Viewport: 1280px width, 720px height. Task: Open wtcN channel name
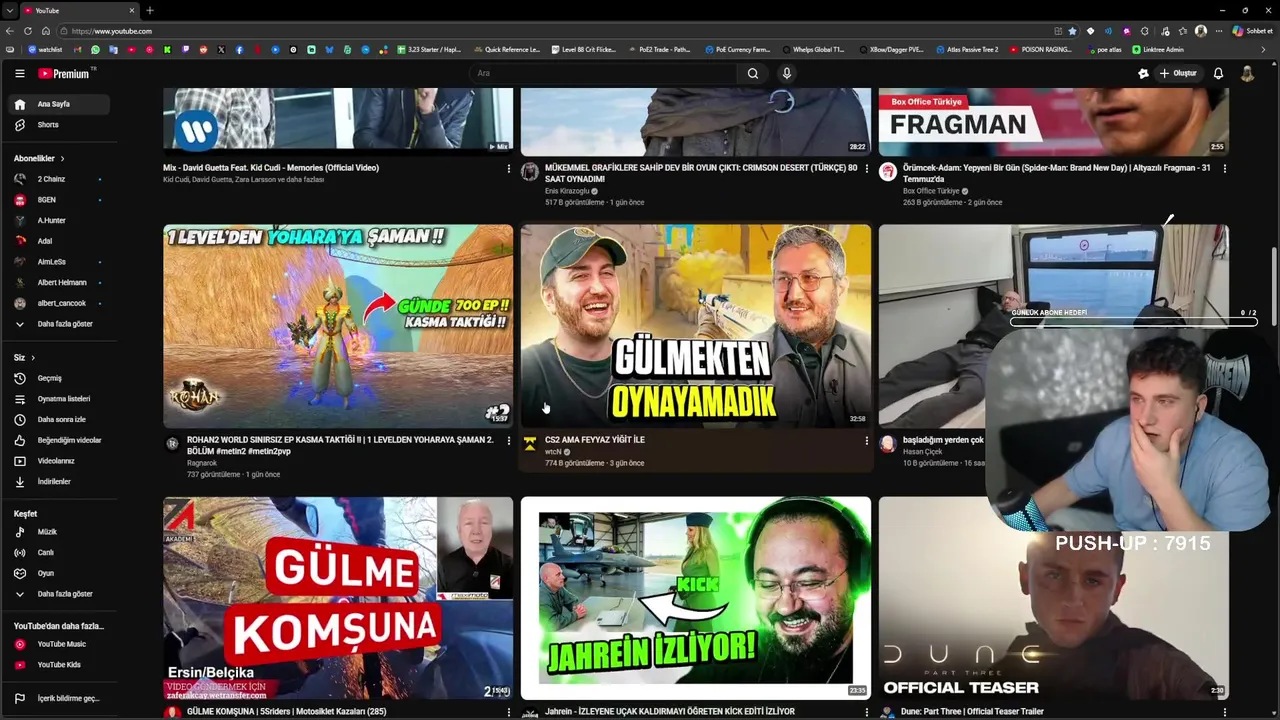553,452
